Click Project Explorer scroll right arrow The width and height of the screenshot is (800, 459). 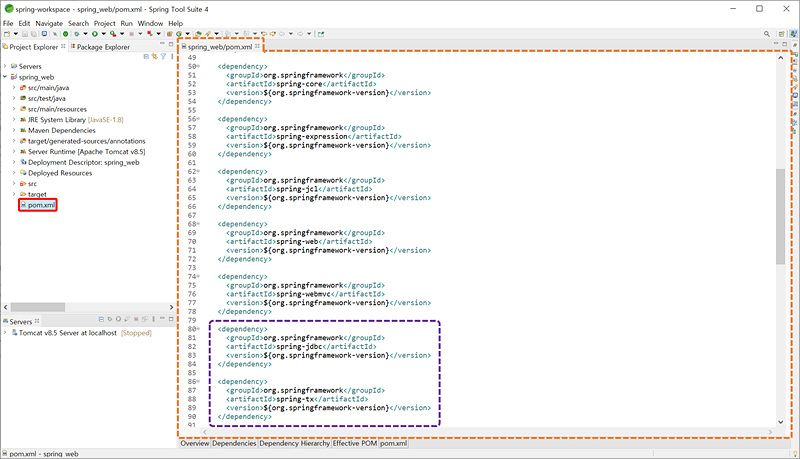(171, 307)
